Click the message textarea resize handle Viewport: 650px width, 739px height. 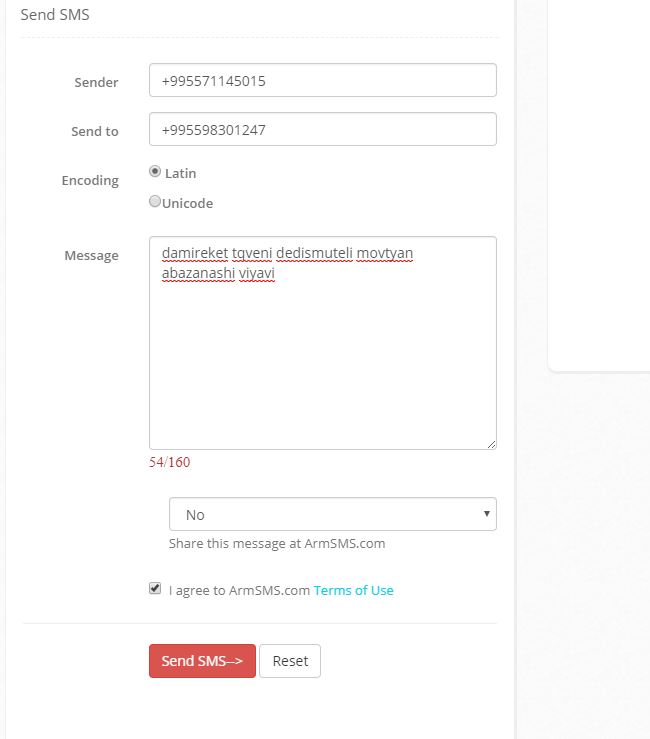pyautogui.click(x=490, y=443)
